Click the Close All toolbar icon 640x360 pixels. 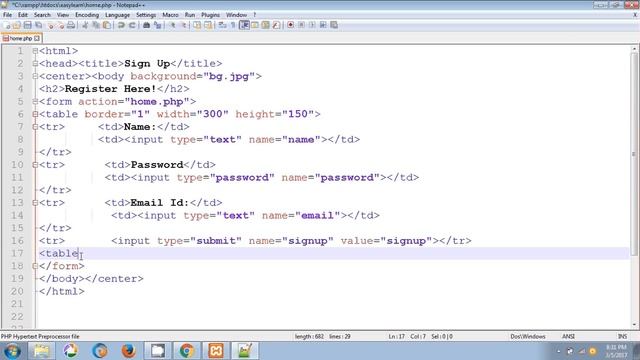[x=60, y=25]
